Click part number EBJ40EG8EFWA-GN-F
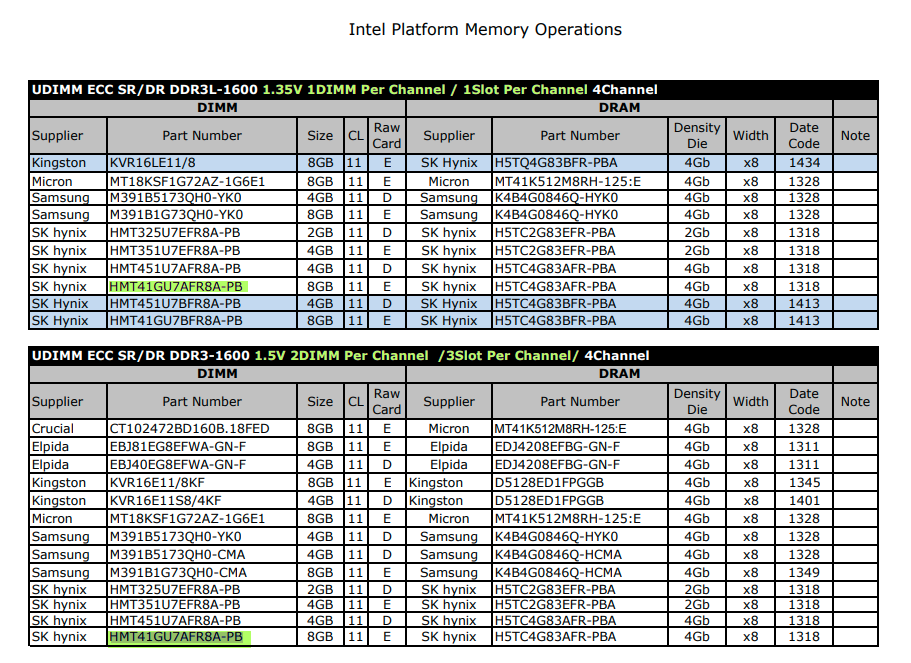 click(x=178, y=465)
